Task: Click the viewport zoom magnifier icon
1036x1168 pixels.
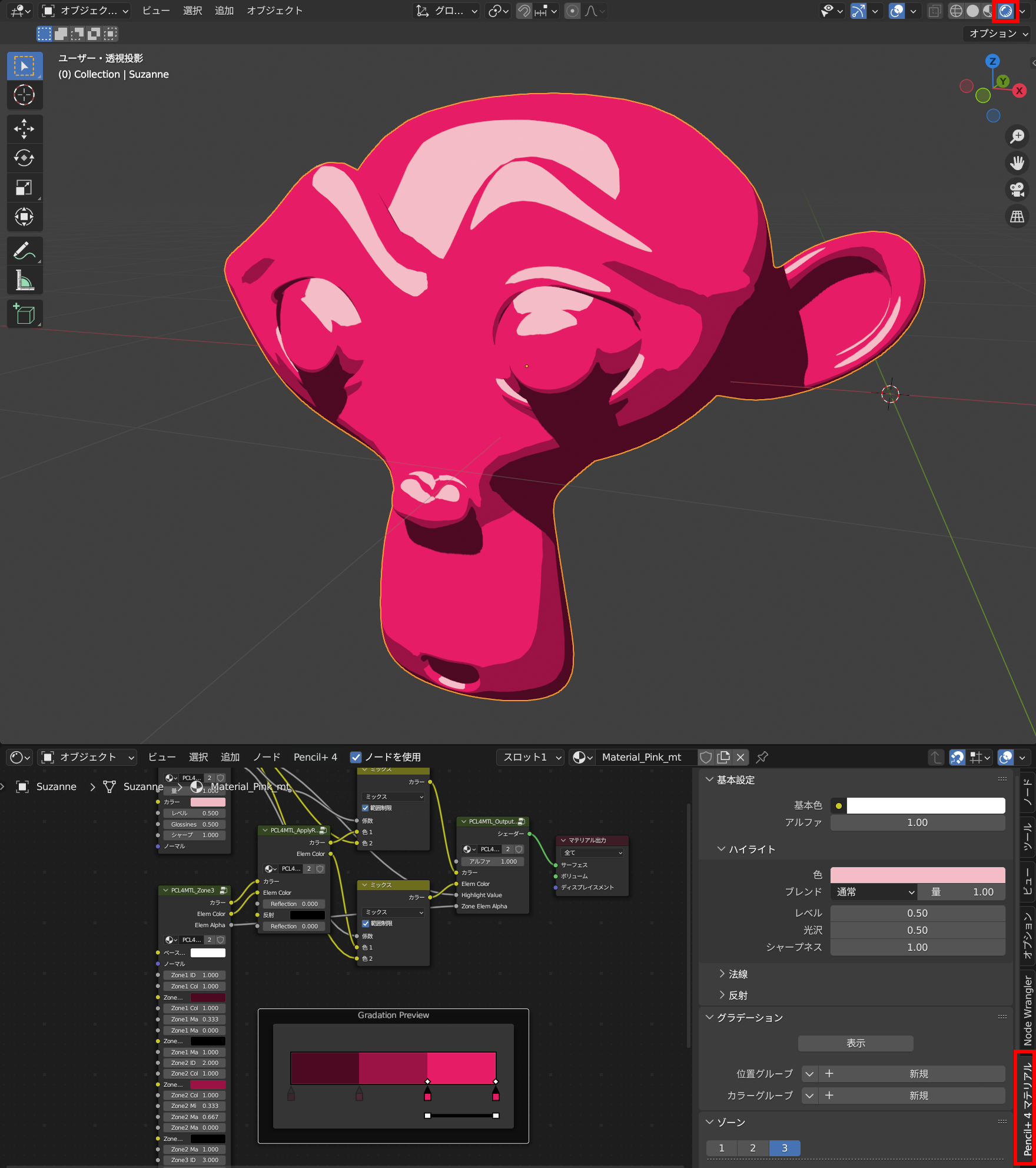Action: pyautogui.click(x=1017, y=136)
